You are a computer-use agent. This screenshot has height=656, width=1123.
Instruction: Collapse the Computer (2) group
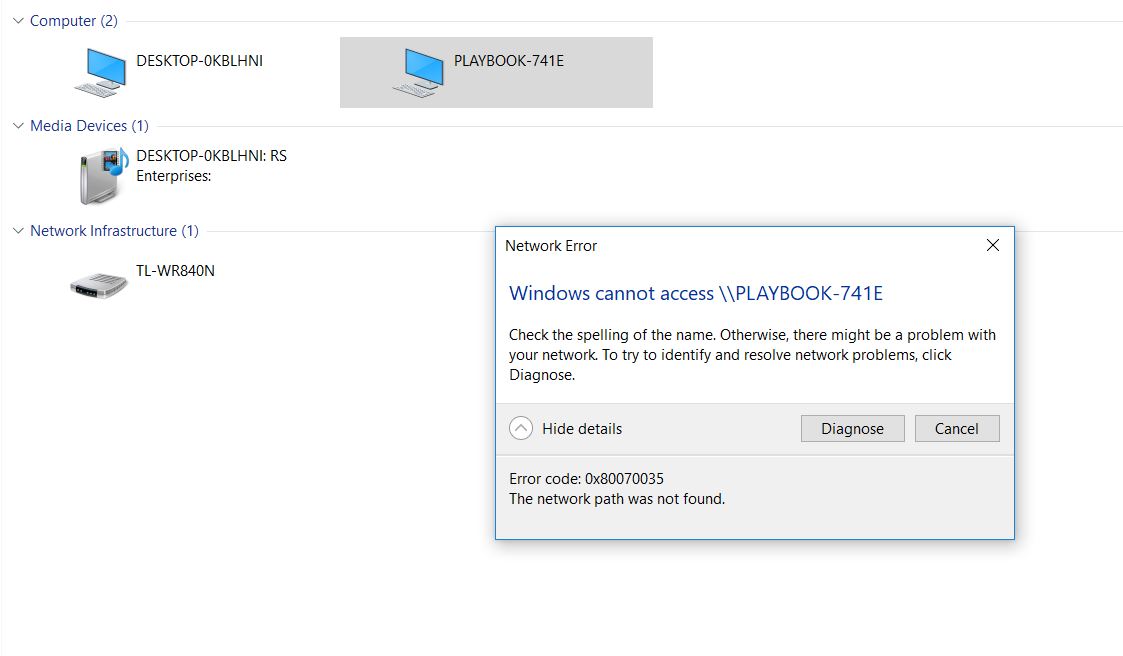(x=18, y=21)
